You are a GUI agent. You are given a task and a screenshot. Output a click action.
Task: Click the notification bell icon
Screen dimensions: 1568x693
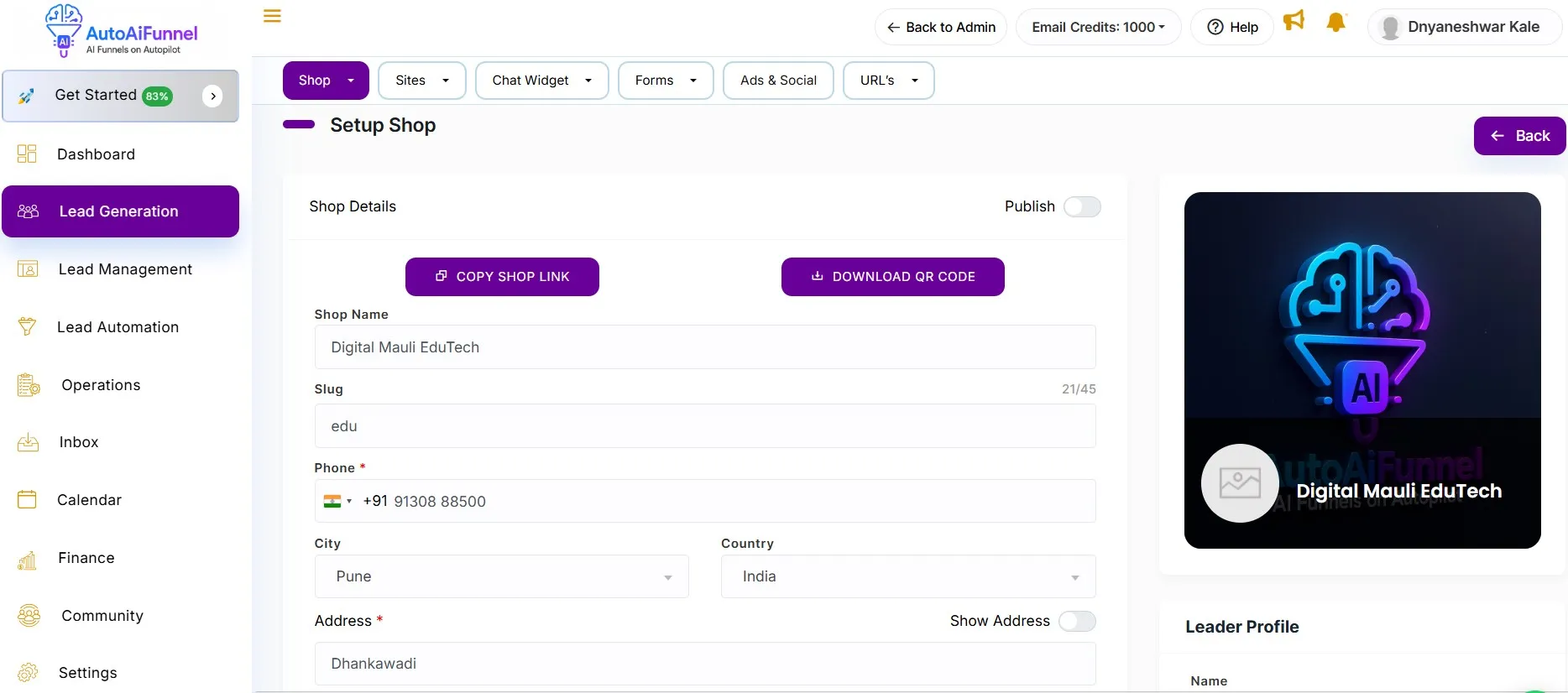click(1335, 23)
